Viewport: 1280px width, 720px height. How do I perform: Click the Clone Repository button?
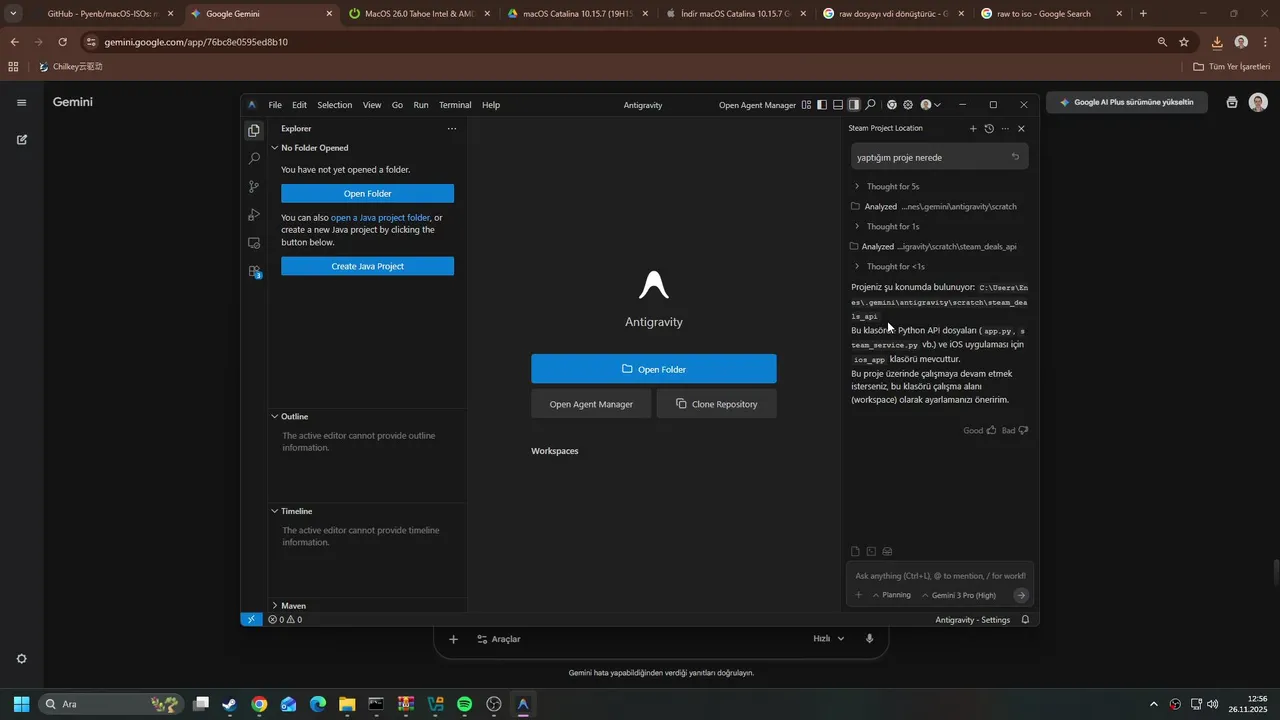coord(717,404)
